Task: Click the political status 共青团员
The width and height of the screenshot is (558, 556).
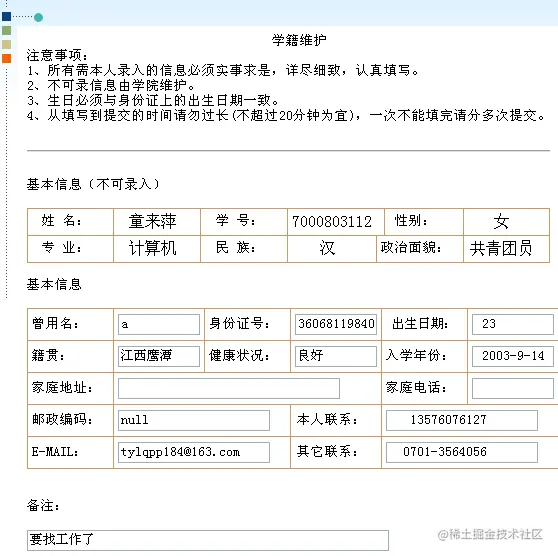Action: tap(501, 248)
